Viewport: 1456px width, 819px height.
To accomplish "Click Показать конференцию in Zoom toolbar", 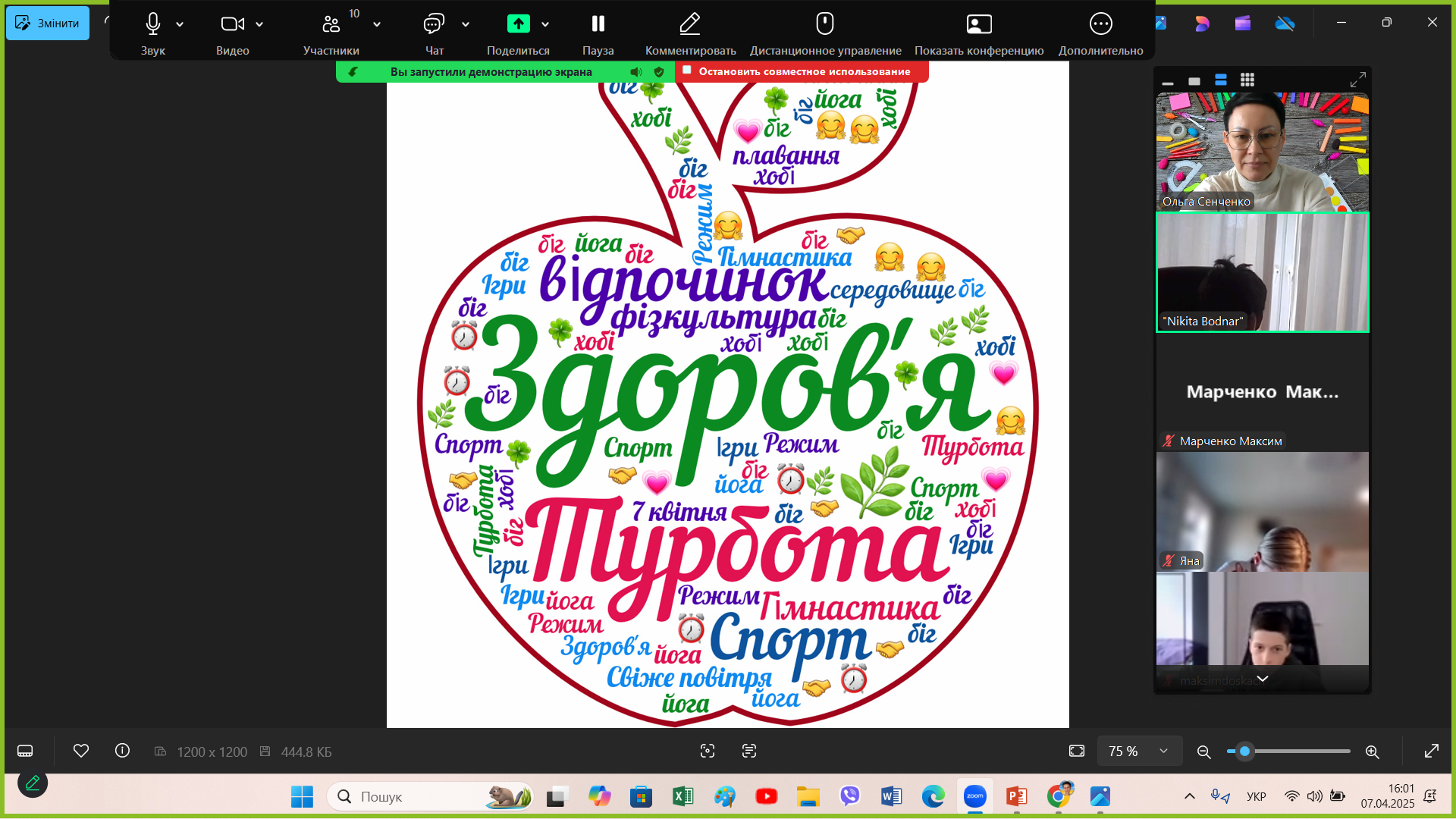I will point(978,33).
